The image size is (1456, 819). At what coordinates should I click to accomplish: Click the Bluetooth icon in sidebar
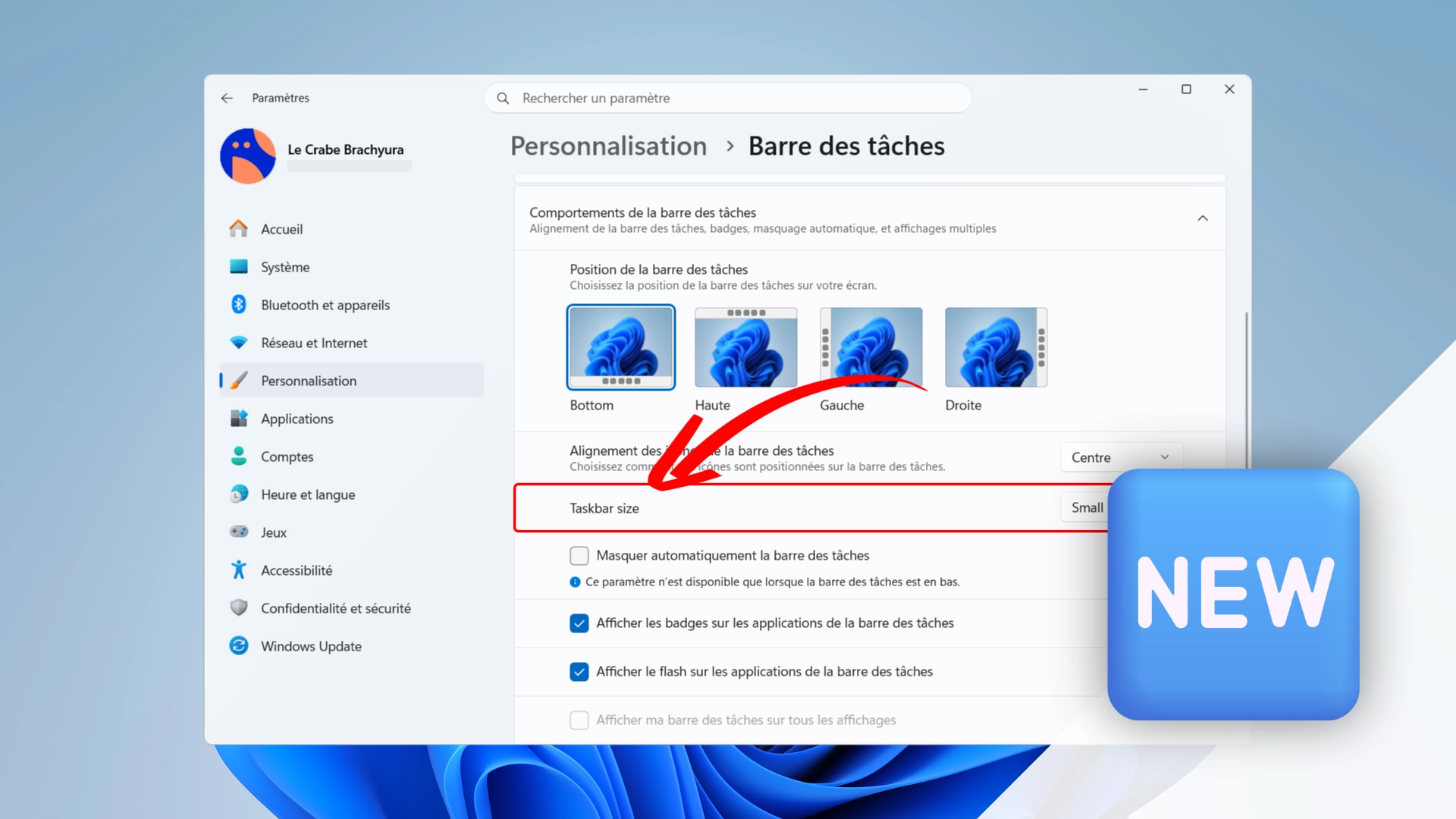click(239, 304)
